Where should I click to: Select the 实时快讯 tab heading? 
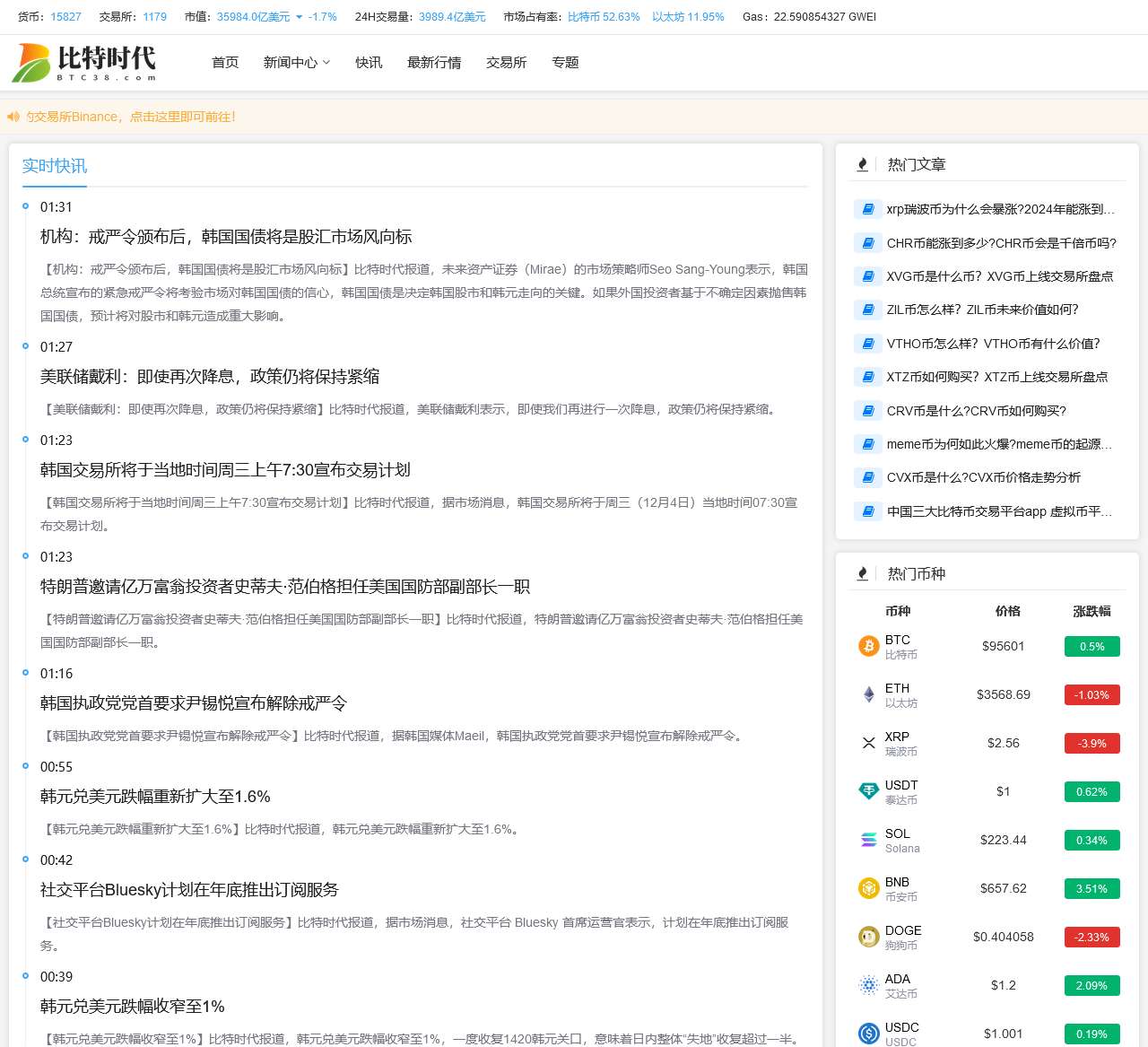55,166
